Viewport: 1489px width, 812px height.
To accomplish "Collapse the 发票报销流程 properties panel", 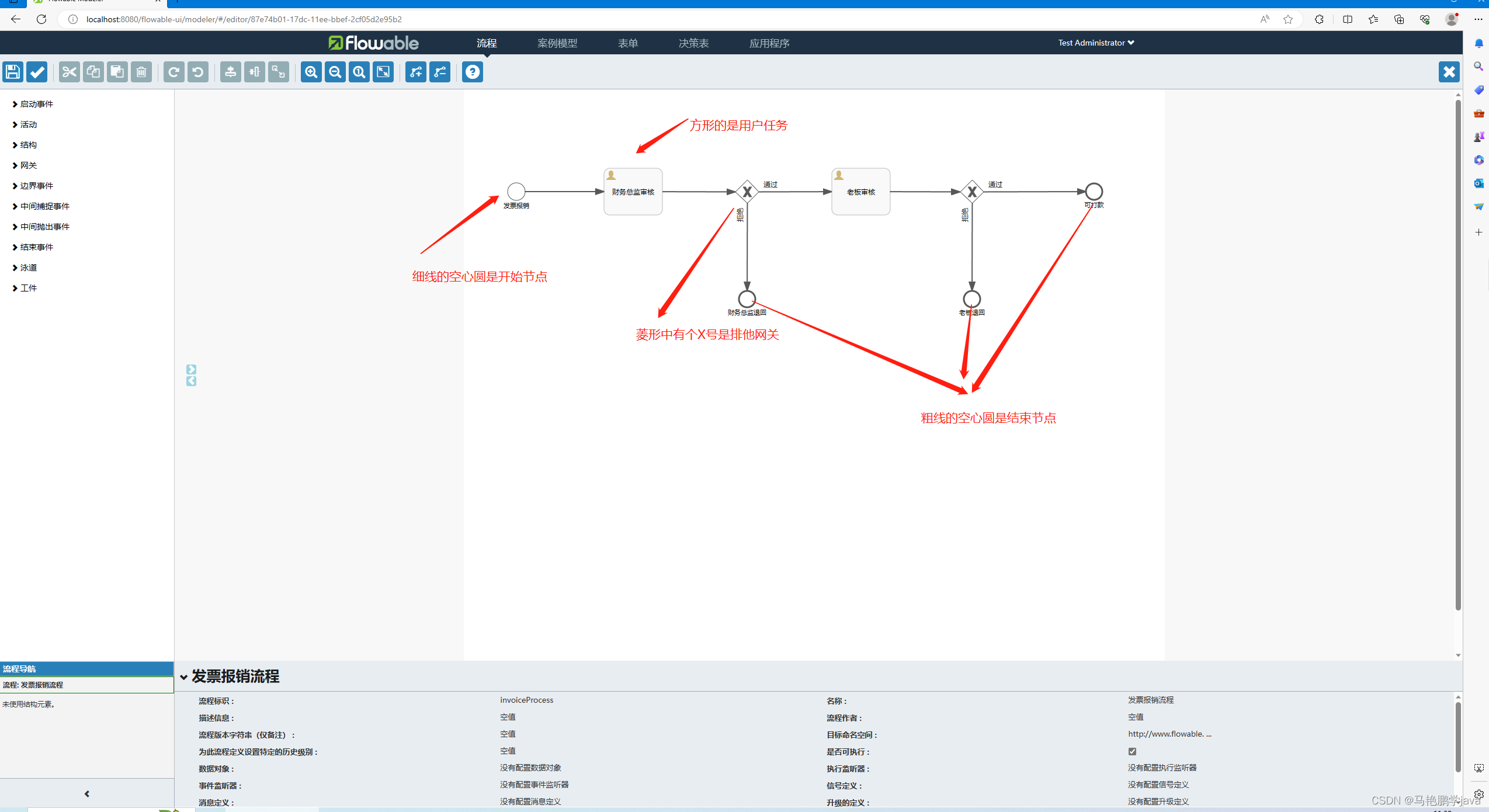I will [x=184, y=677].
